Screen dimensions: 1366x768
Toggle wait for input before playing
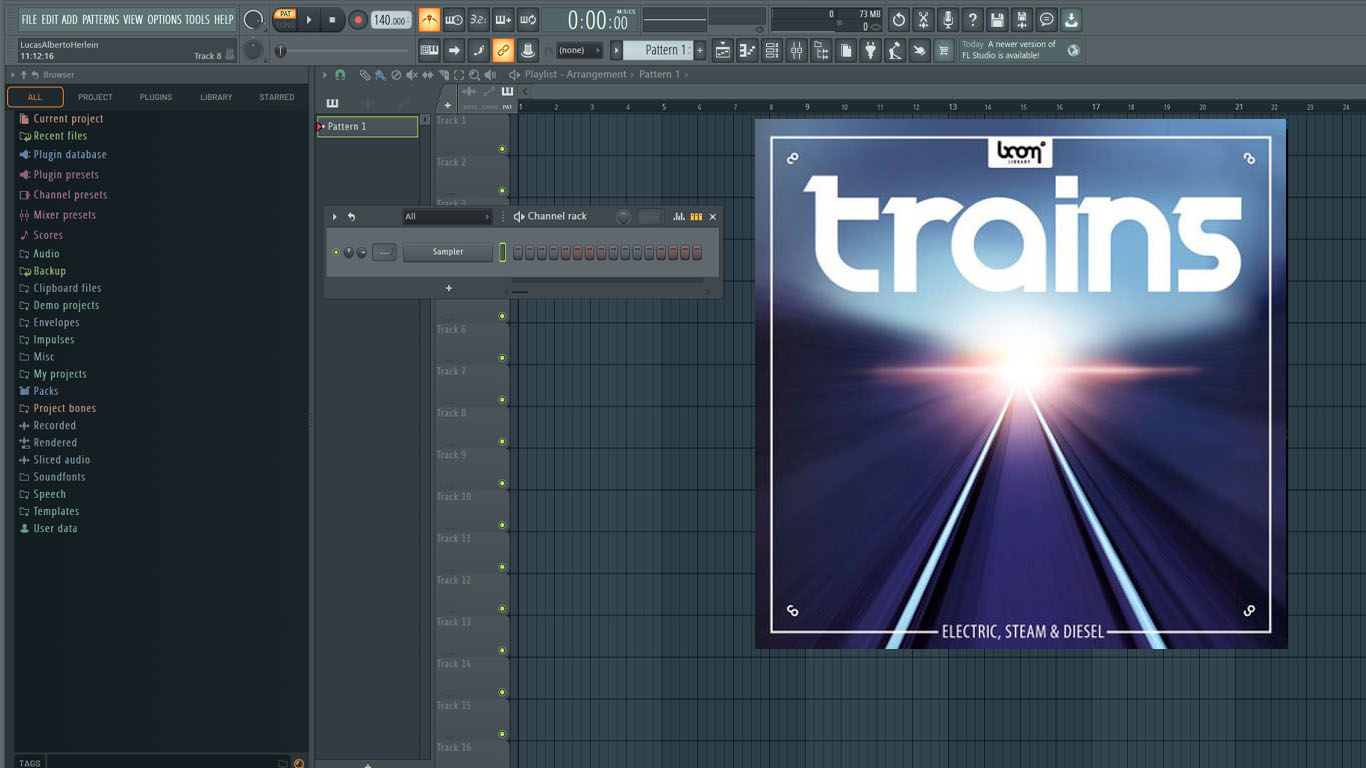[453, 20]
